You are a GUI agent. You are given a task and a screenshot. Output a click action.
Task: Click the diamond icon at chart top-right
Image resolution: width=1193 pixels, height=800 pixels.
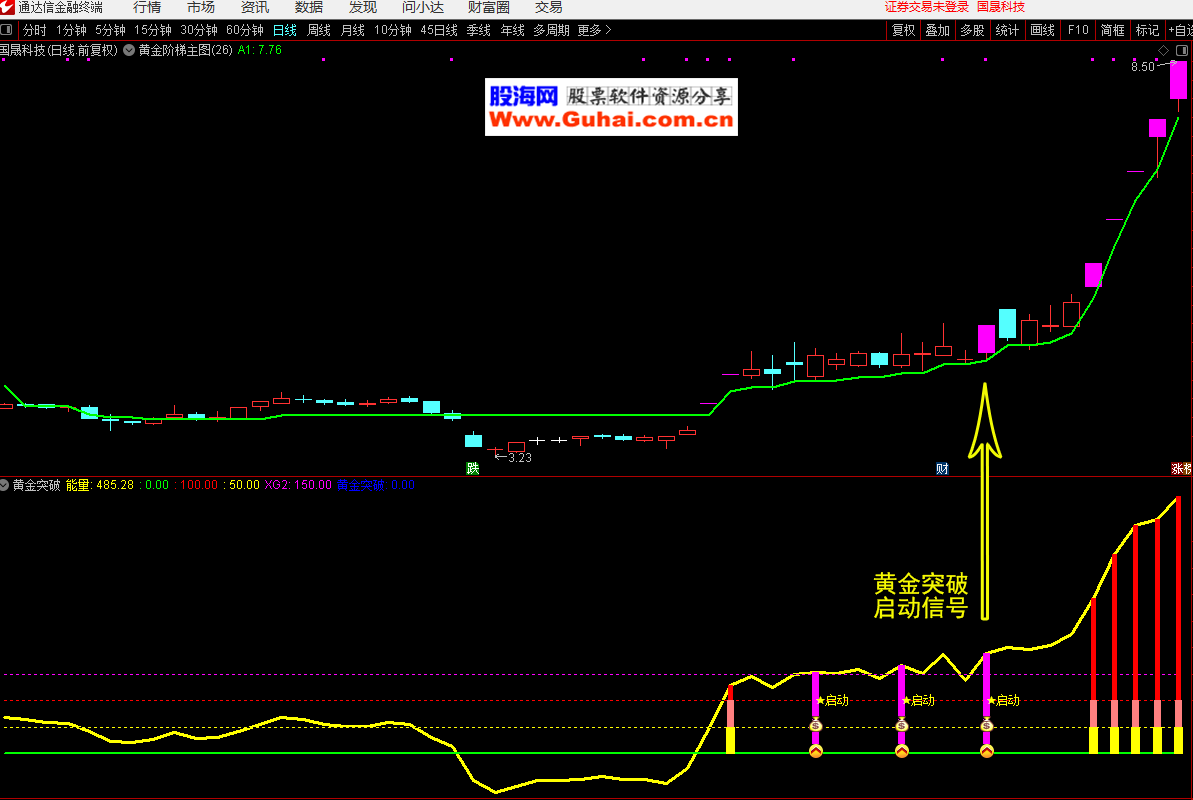(x=1163, y=49)
